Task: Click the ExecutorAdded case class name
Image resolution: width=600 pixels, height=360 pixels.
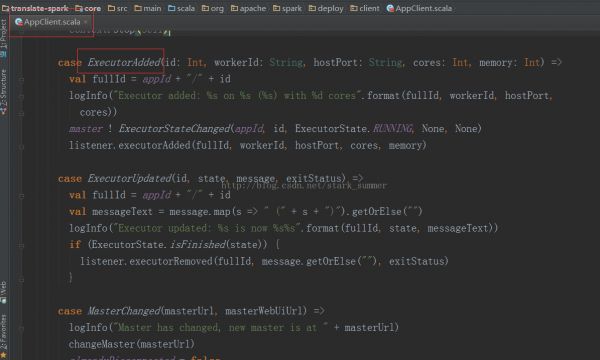Action: click(x=124, y=62)
